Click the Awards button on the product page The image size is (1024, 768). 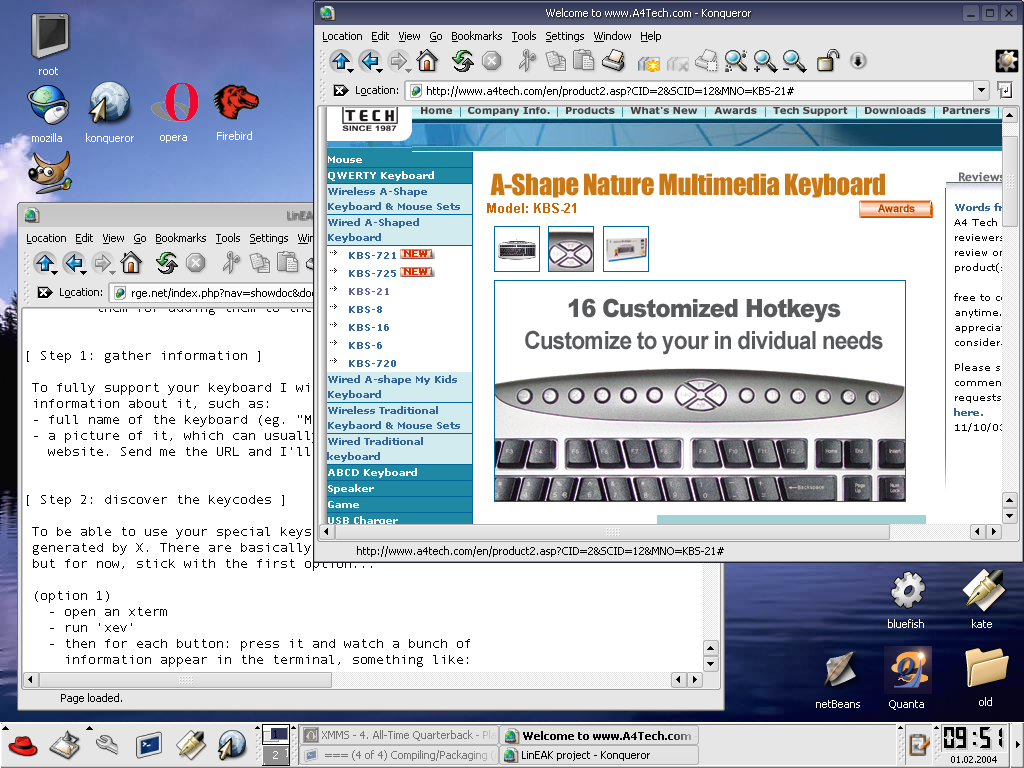[895, 209]
